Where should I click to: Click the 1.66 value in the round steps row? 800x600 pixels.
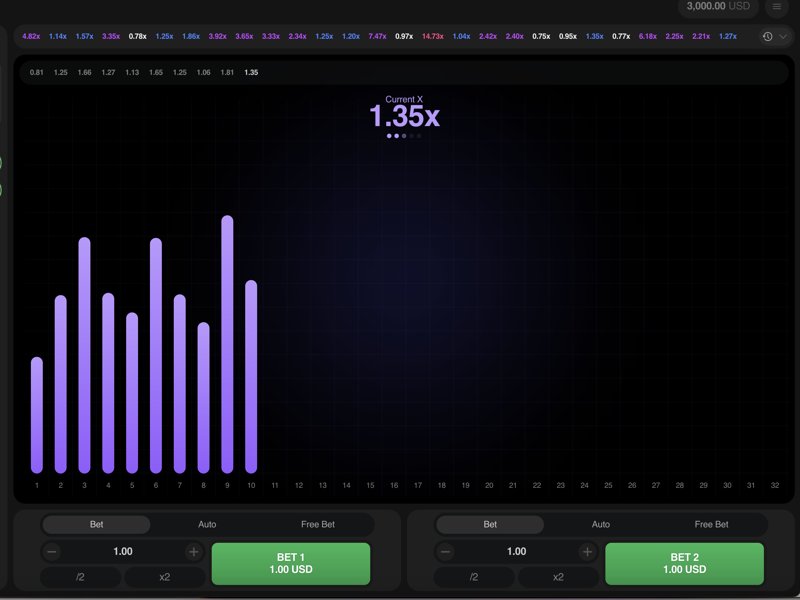85,72
